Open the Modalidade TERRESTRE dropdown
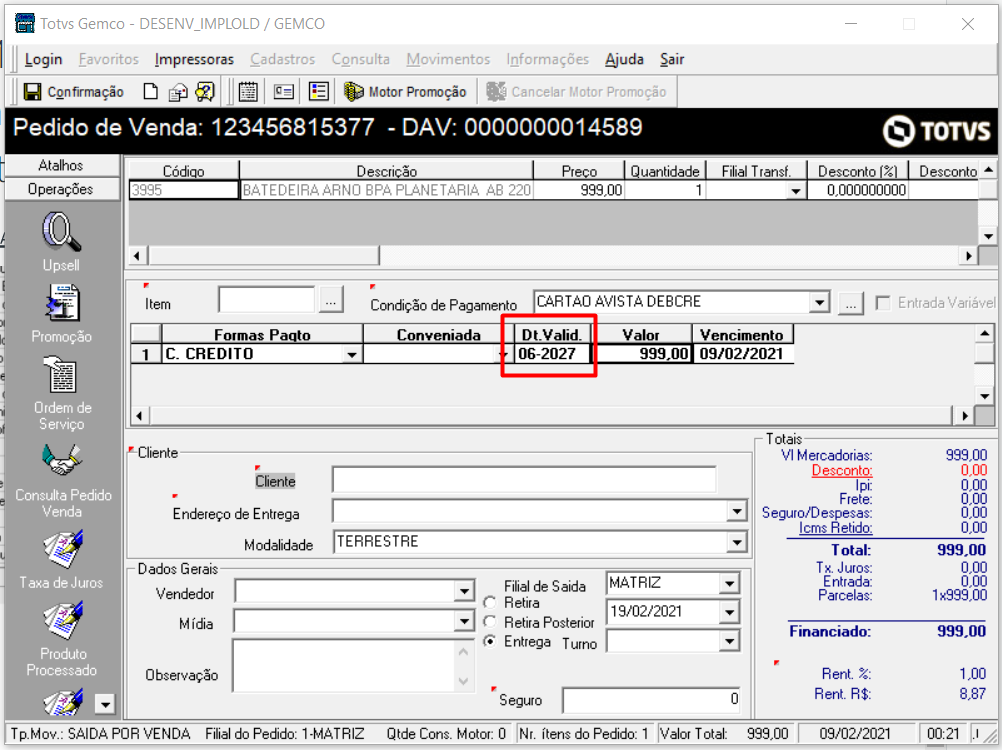Image resolution: width=1002 pixels, height=750 pixels. click(x=737, y=542)
